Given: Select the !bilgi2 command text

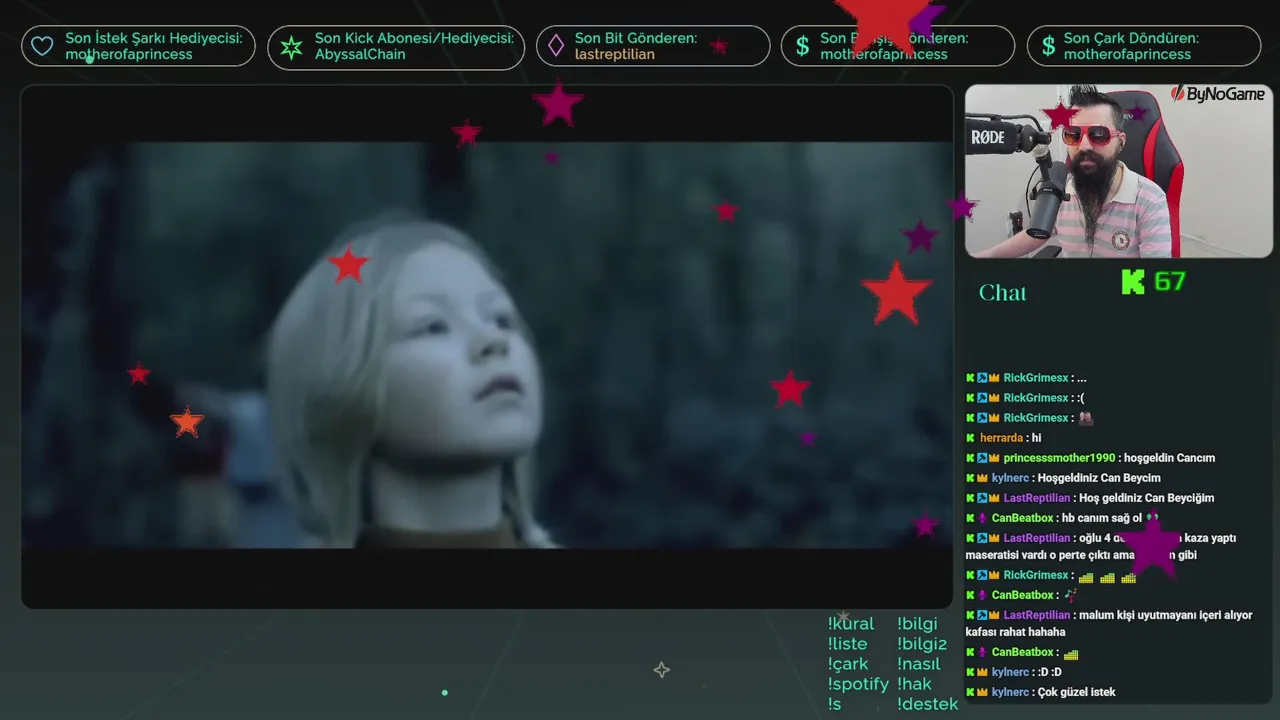Looking at the screenshot, I should (x=922, y=644).
